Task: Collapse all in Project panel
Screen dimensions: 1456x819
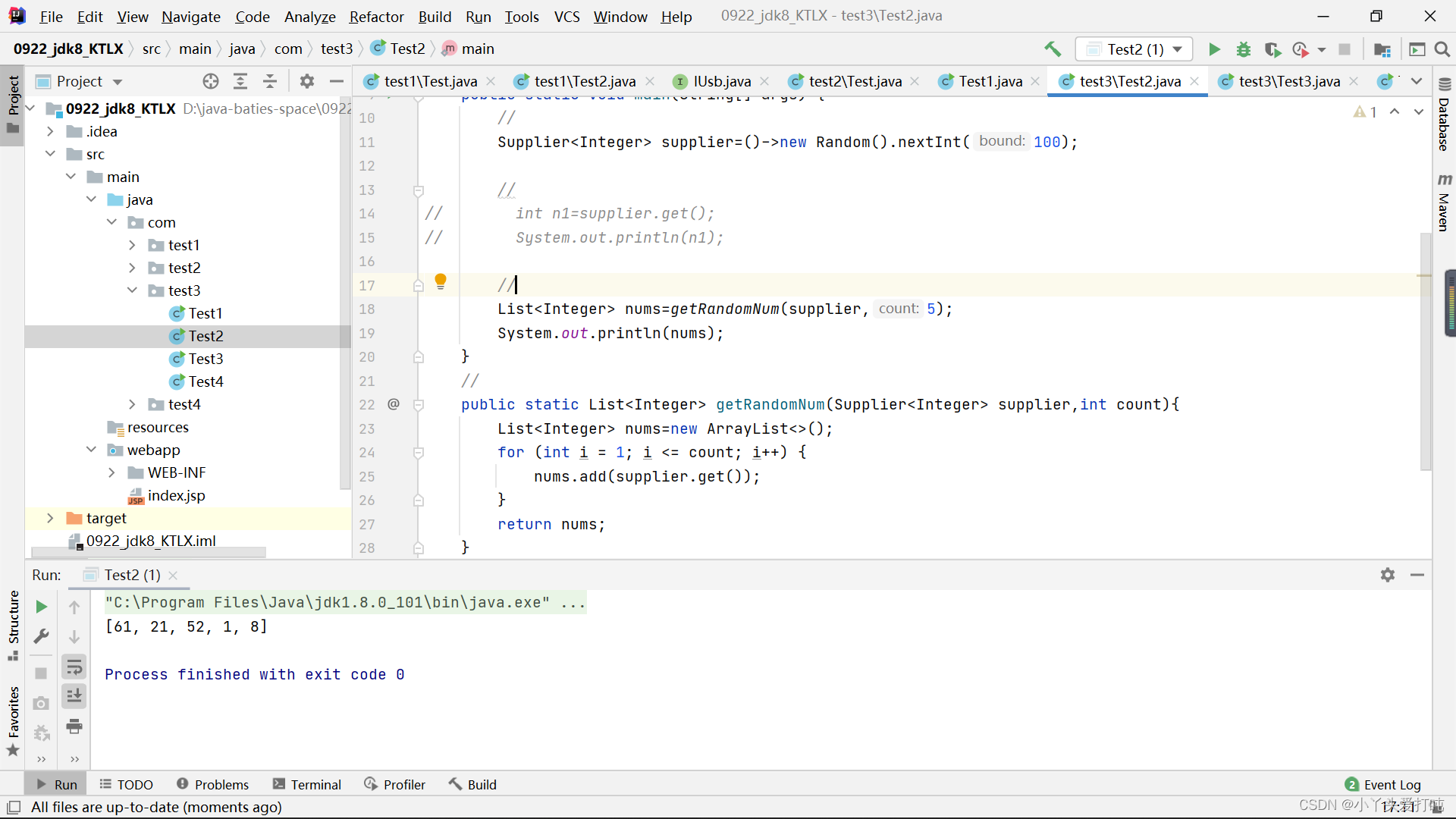Action: [x=270, y=81]
